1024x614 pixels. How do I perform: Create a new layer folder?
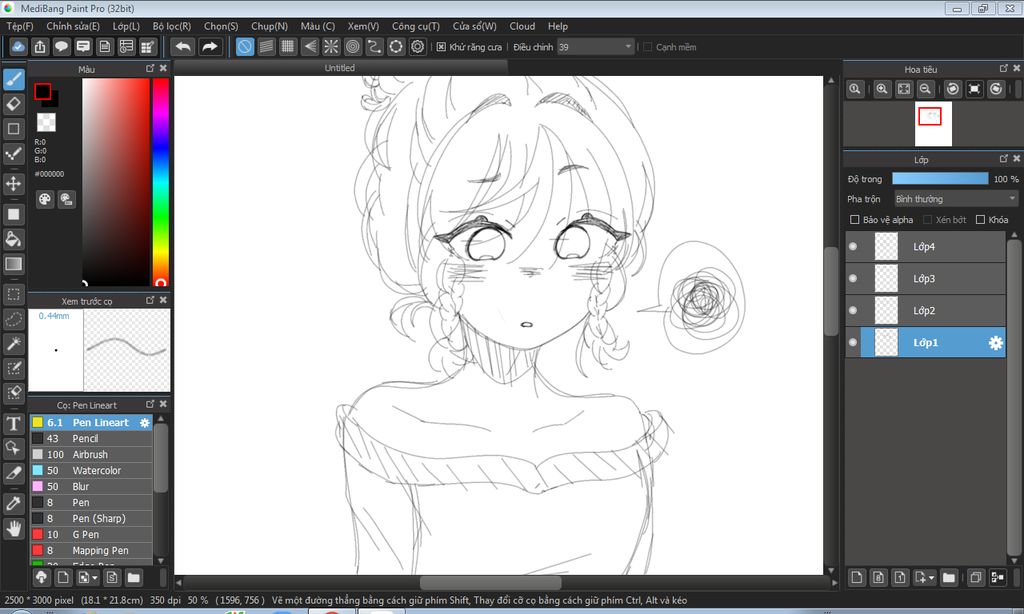[949, 577]
